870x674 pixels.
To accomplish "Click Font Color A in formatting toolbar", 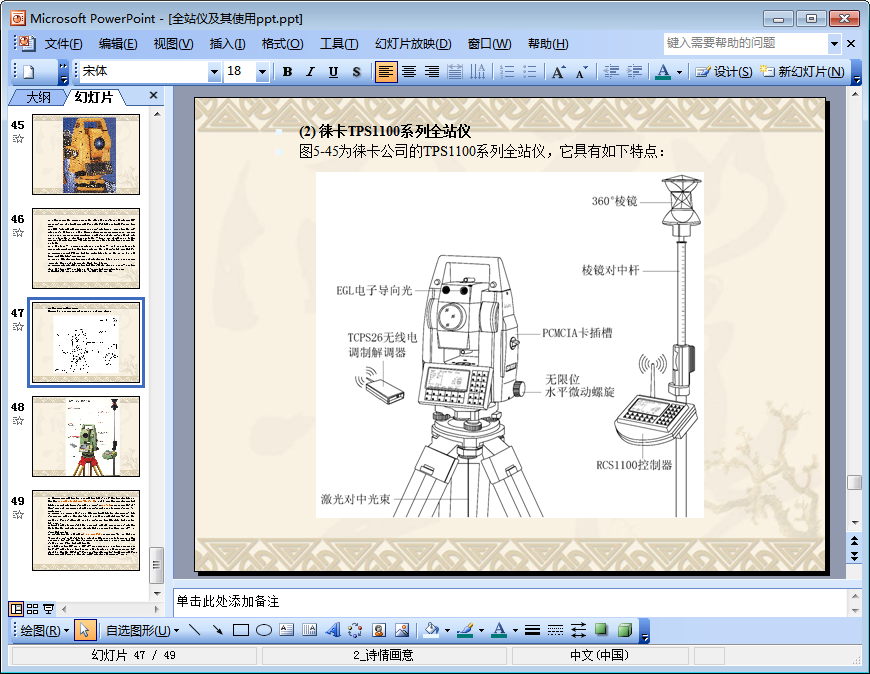I will pyautogui.click(x=663, y=72).
